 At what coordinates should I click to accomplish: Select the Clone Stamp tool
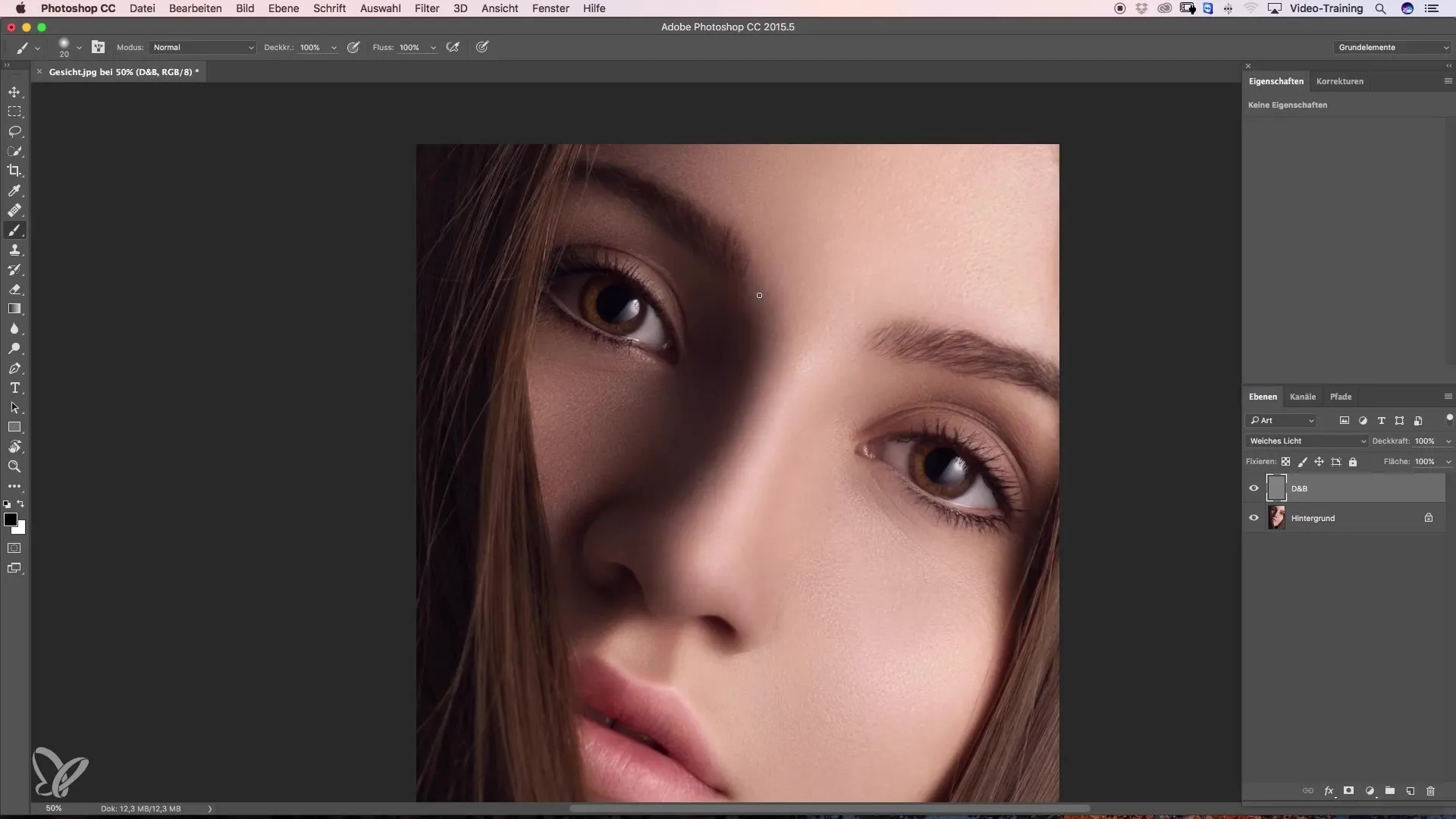(14, 249)
